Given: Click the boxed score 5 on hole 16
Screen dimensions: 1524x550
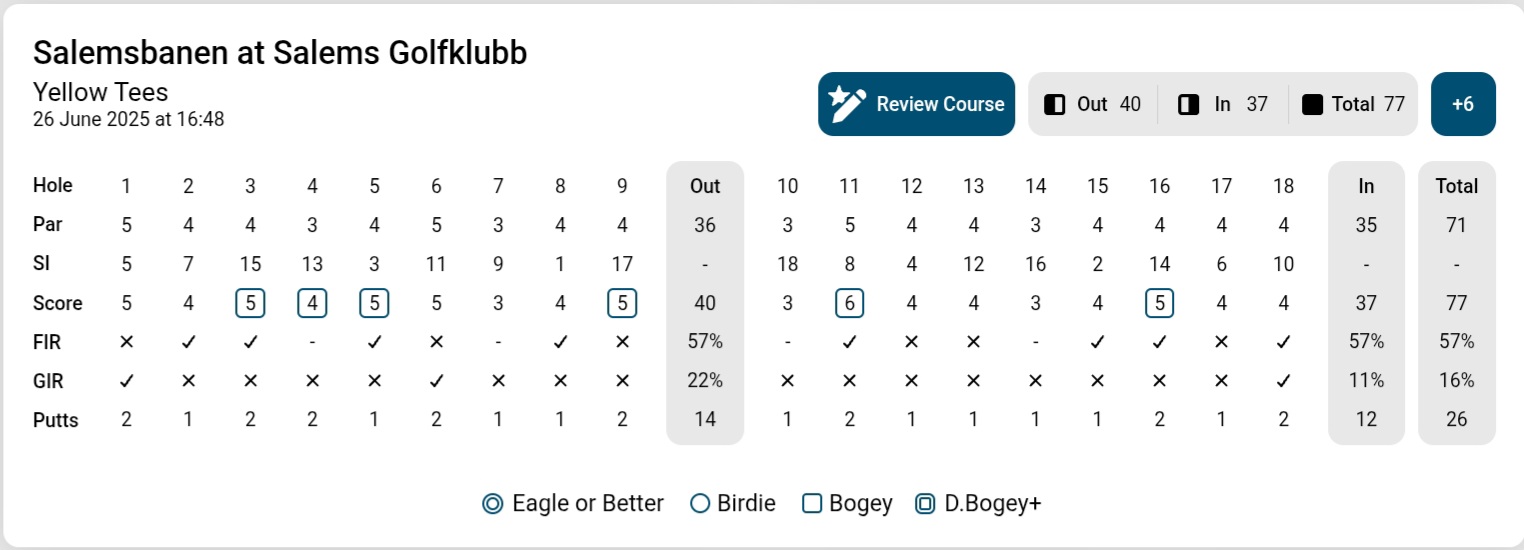Looking at the screenshot, I should (x=1159, y=303).
